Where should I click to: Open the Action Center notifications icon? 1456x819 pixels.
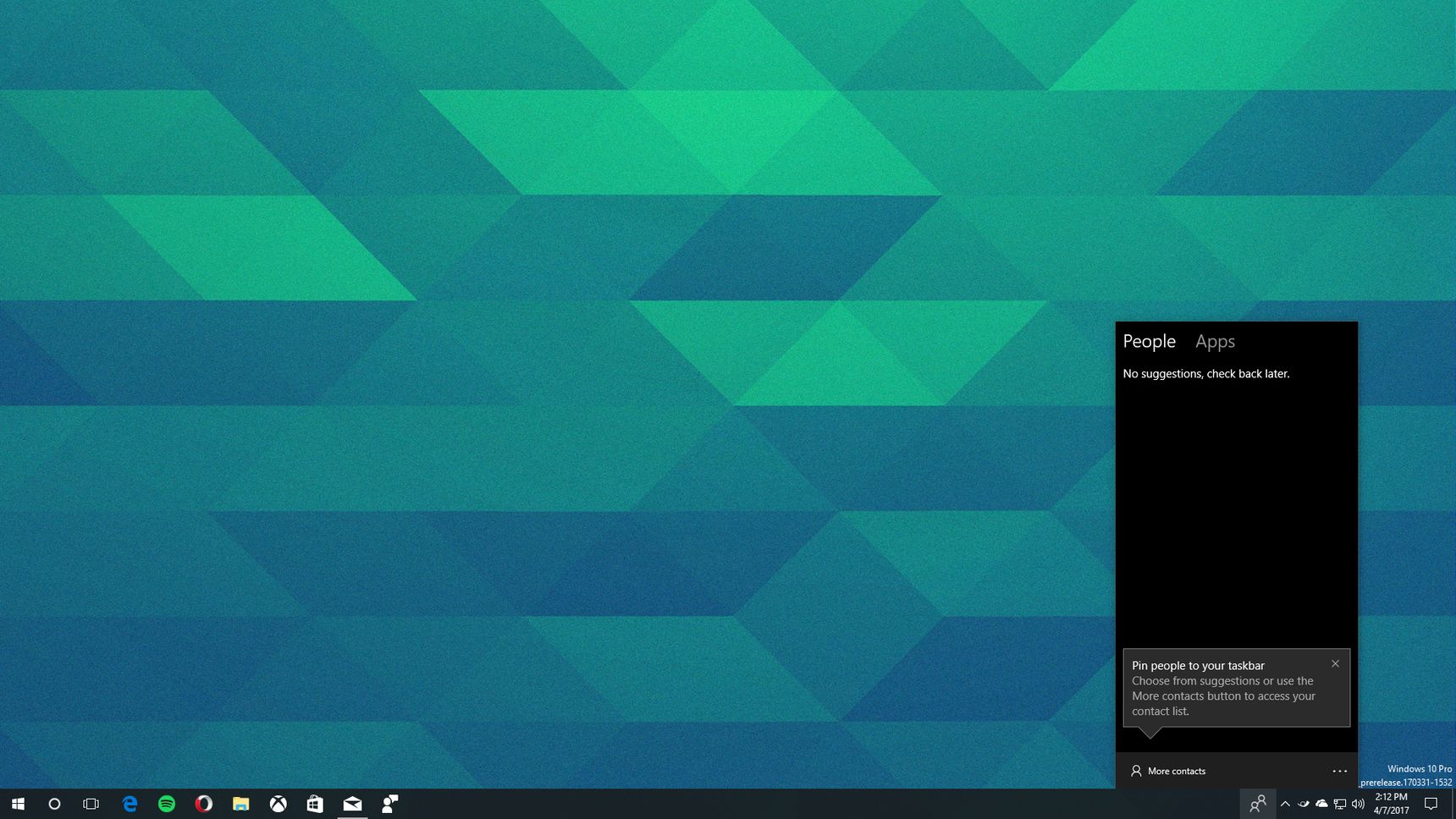click(1431, 804)
